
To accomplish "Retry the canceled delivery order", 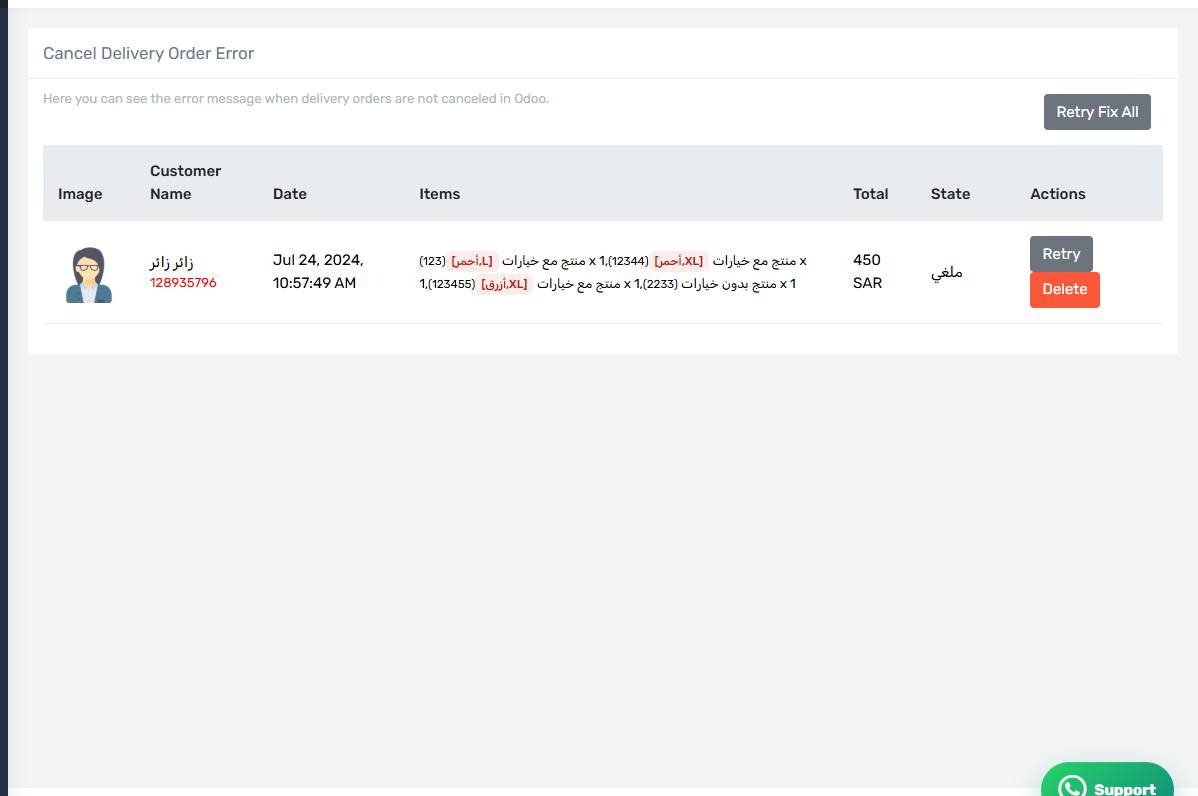I will click(1060, 254).
